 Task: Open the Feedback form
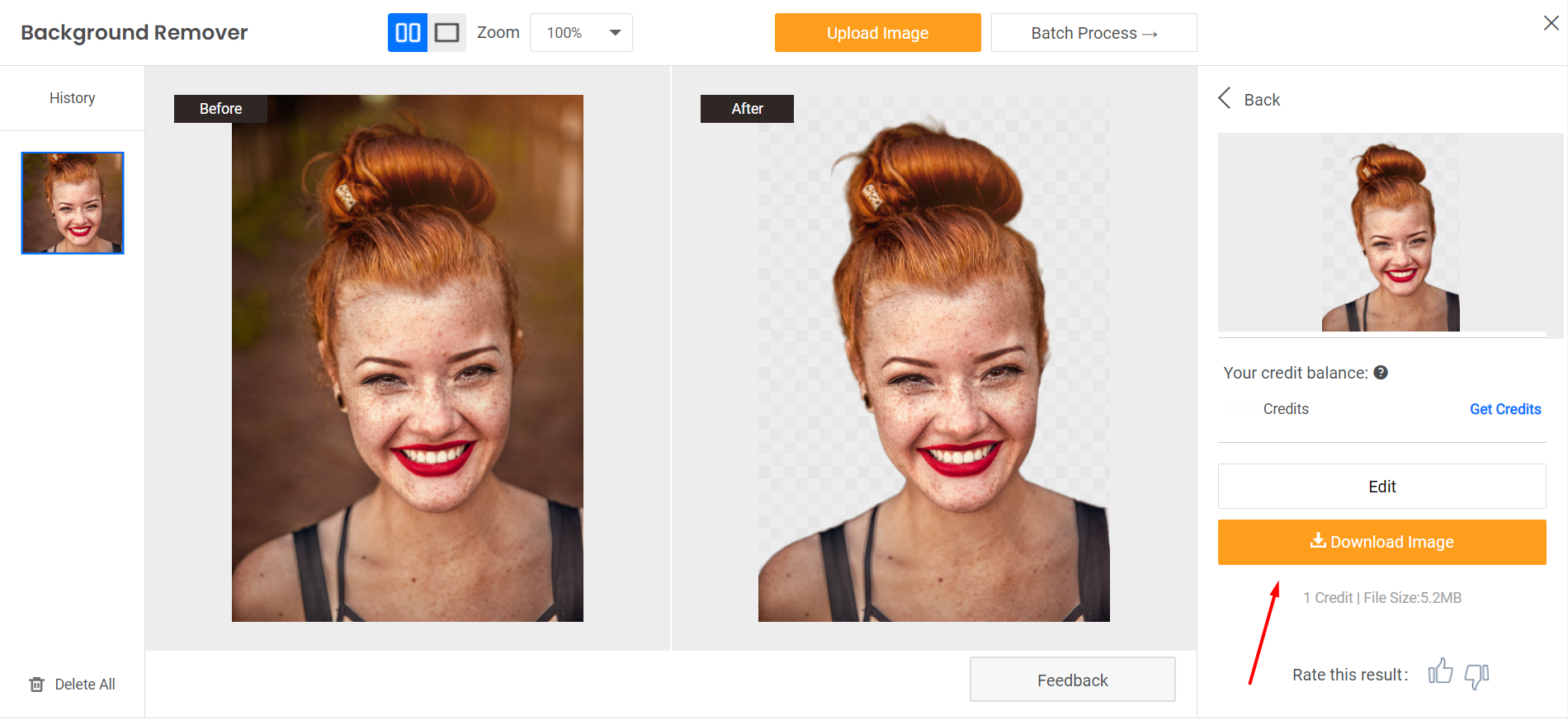1072,680
